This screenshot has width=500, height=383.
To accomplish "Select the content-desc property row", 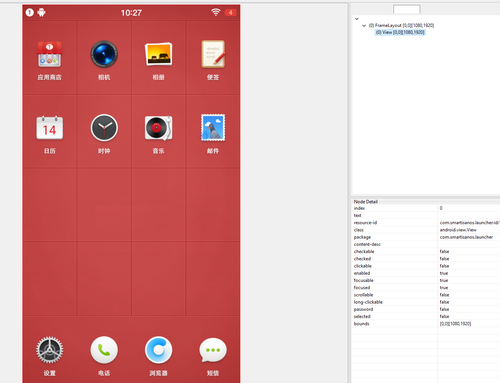I will [426, 244].
